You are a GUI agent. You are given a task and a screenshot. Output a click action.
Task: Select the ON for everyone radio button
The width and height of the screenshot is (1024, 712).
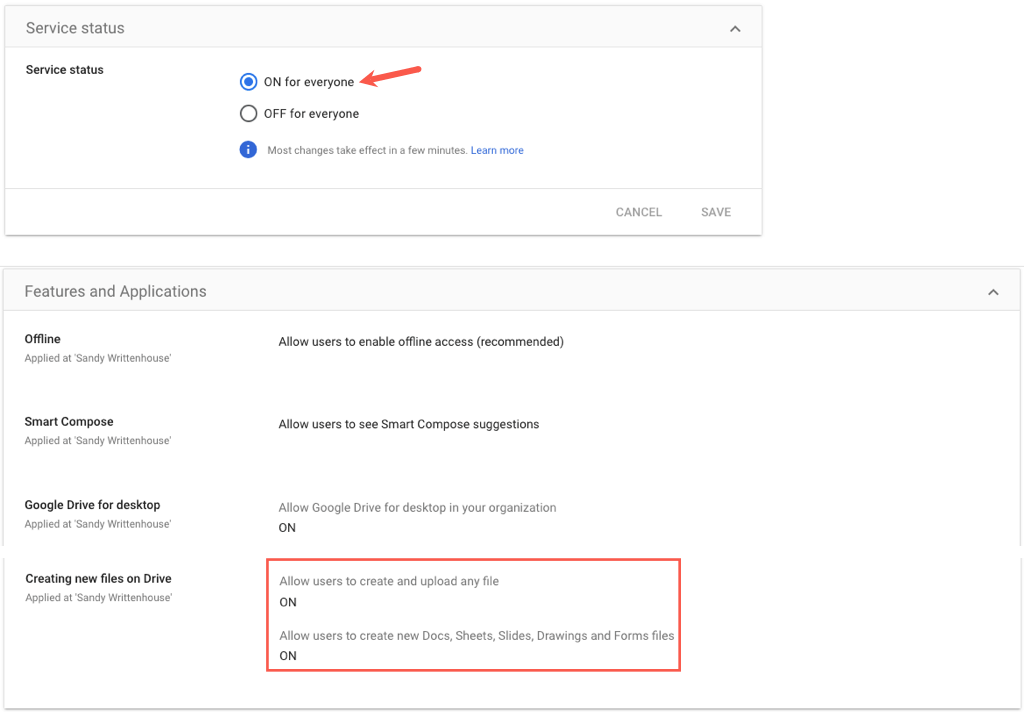(249, 82)
